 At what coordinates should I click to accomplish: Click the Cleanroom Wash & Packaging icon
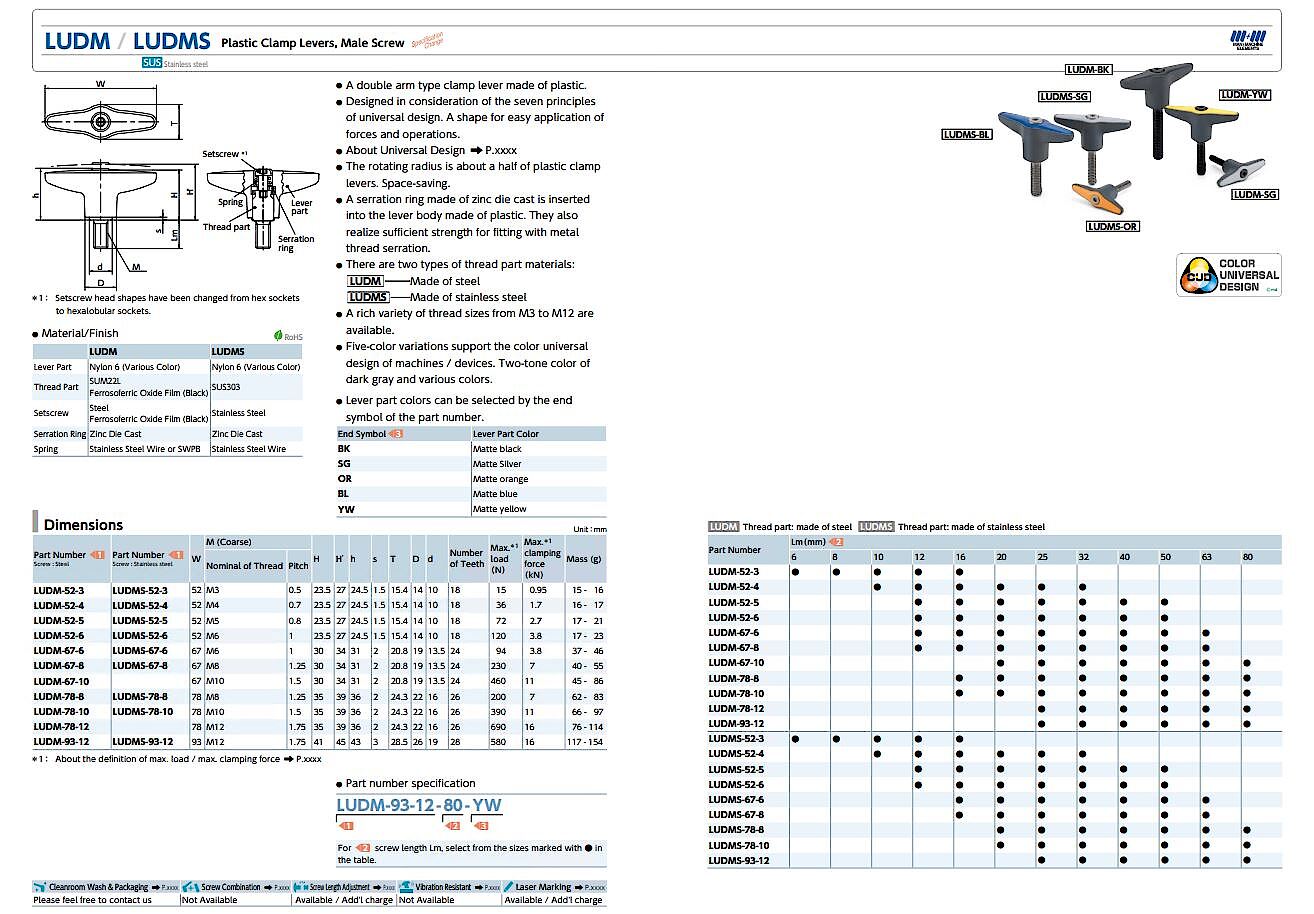click(40, 887)
